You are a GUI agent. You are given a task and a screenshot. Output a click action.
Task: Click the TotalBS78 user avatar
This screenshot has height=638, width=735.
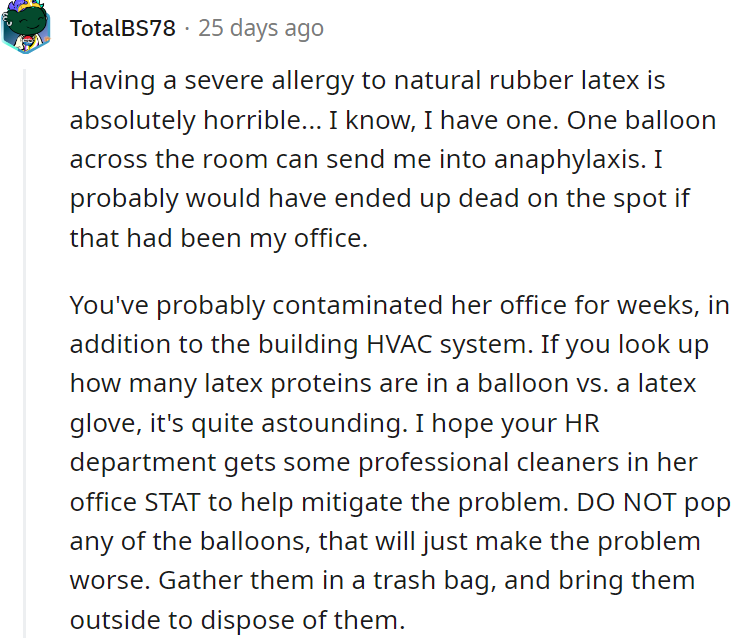[x=24, y=26]
